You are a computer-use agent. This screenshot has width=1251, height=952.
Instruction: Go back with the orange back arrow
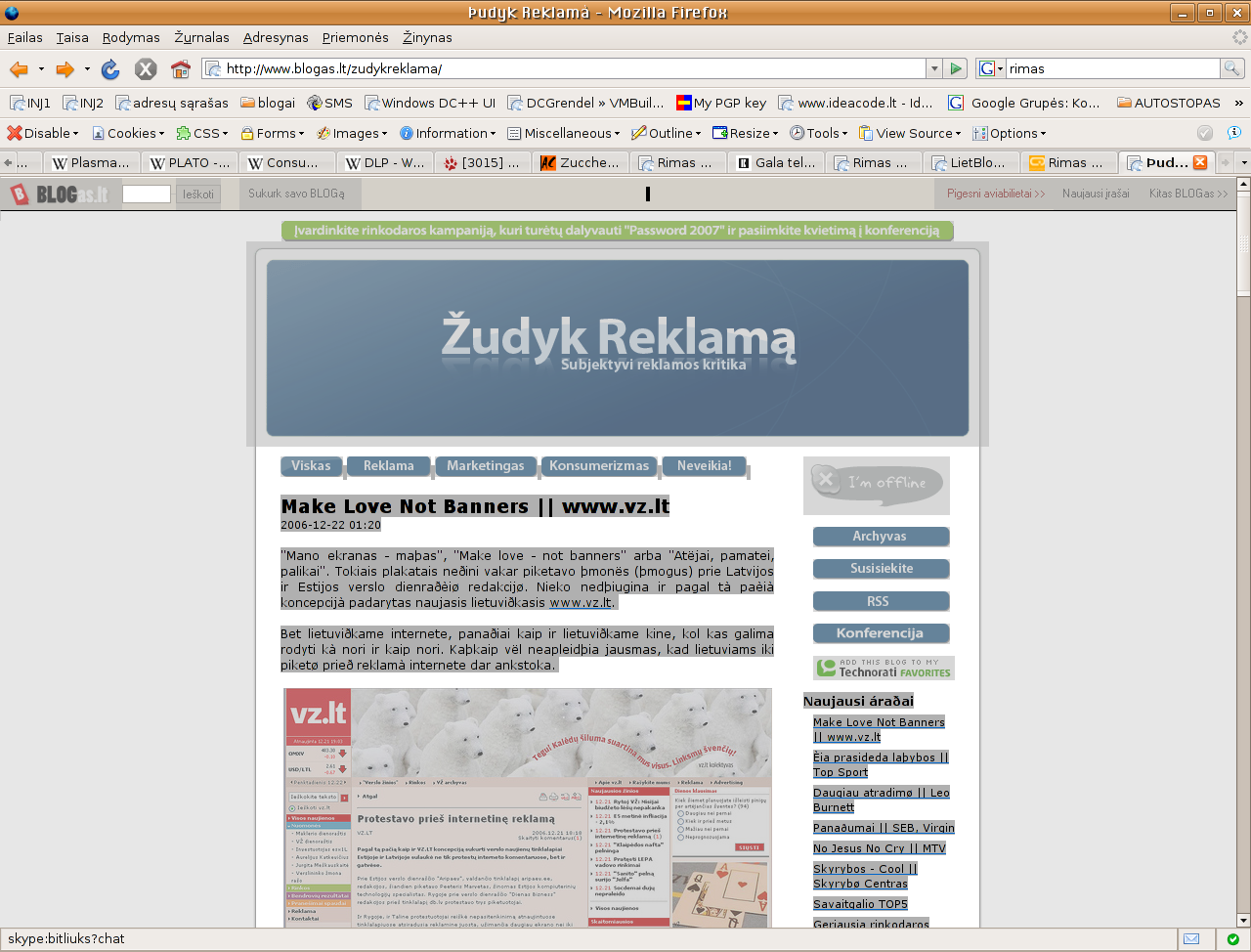(x=19, y=68)
